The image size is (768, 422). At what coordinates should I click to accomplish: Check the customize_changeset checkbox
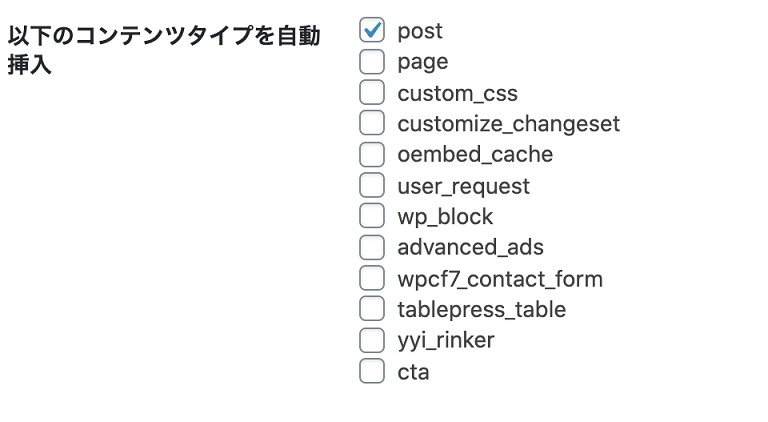pyautogui.click(x=372, y=124)
